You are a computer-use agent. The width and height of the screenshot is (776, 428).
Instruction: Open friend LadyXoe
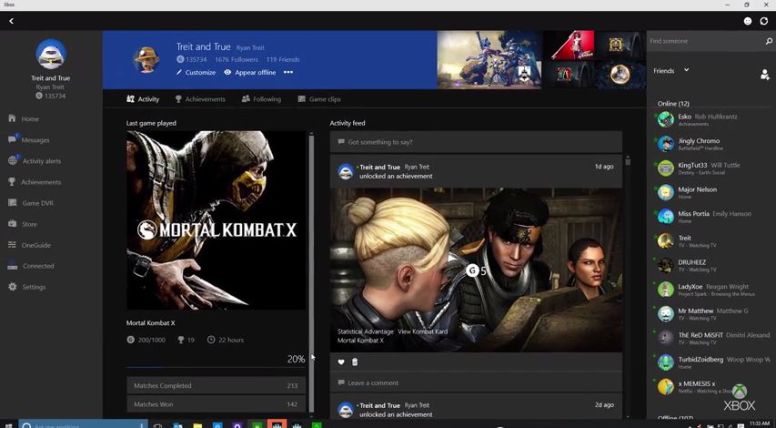tap(711, 289)
